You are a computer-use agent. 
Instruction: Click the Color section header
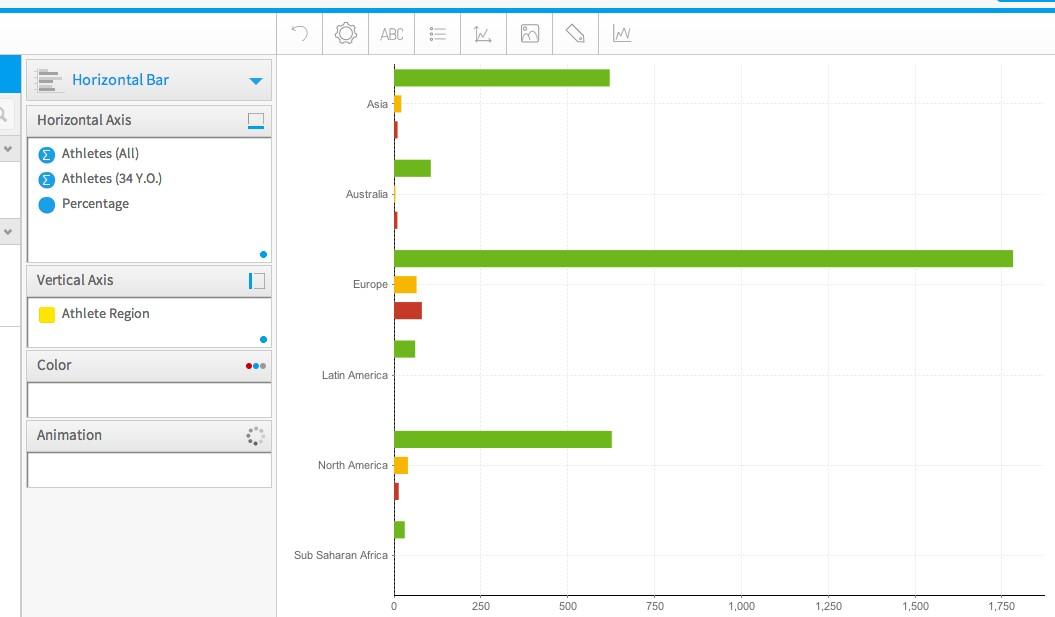click(x=149, y=365)
